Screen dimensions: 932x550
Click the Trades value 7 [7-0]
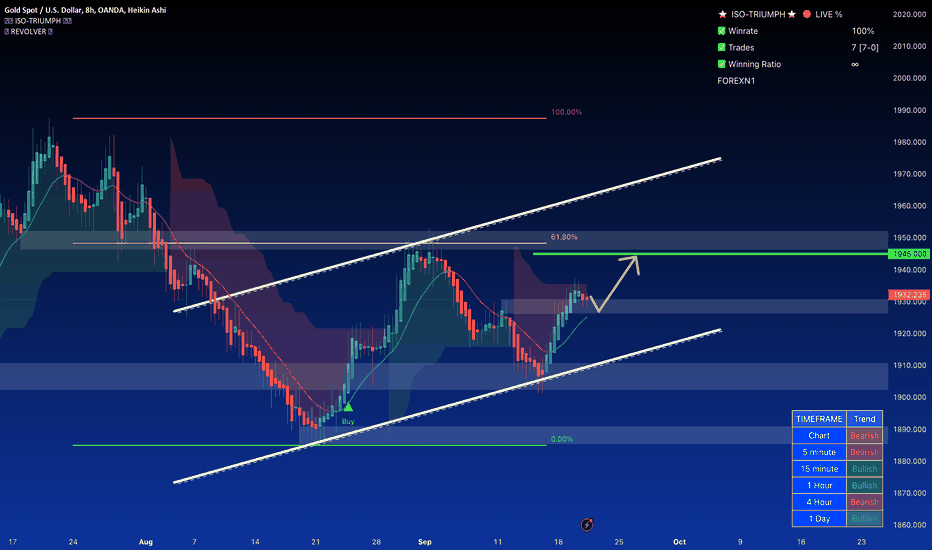(x=864, y=48)
